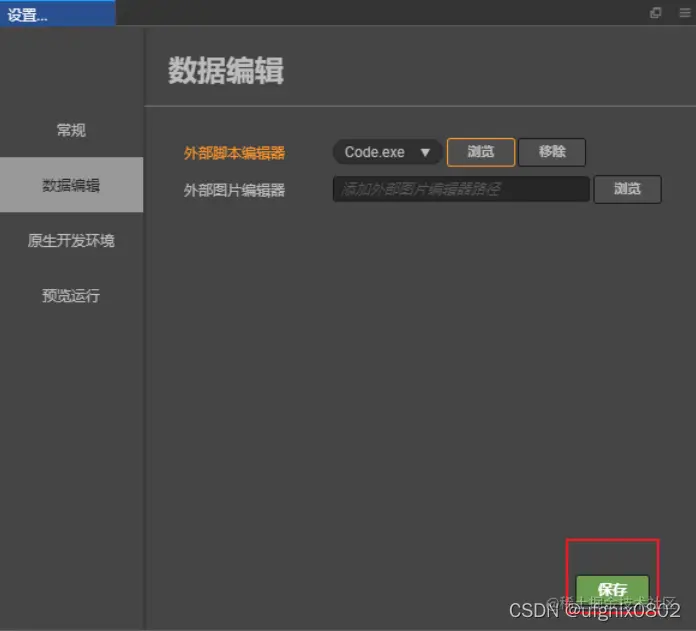
Task: Click the pop-out window icon
Action: 655,13
